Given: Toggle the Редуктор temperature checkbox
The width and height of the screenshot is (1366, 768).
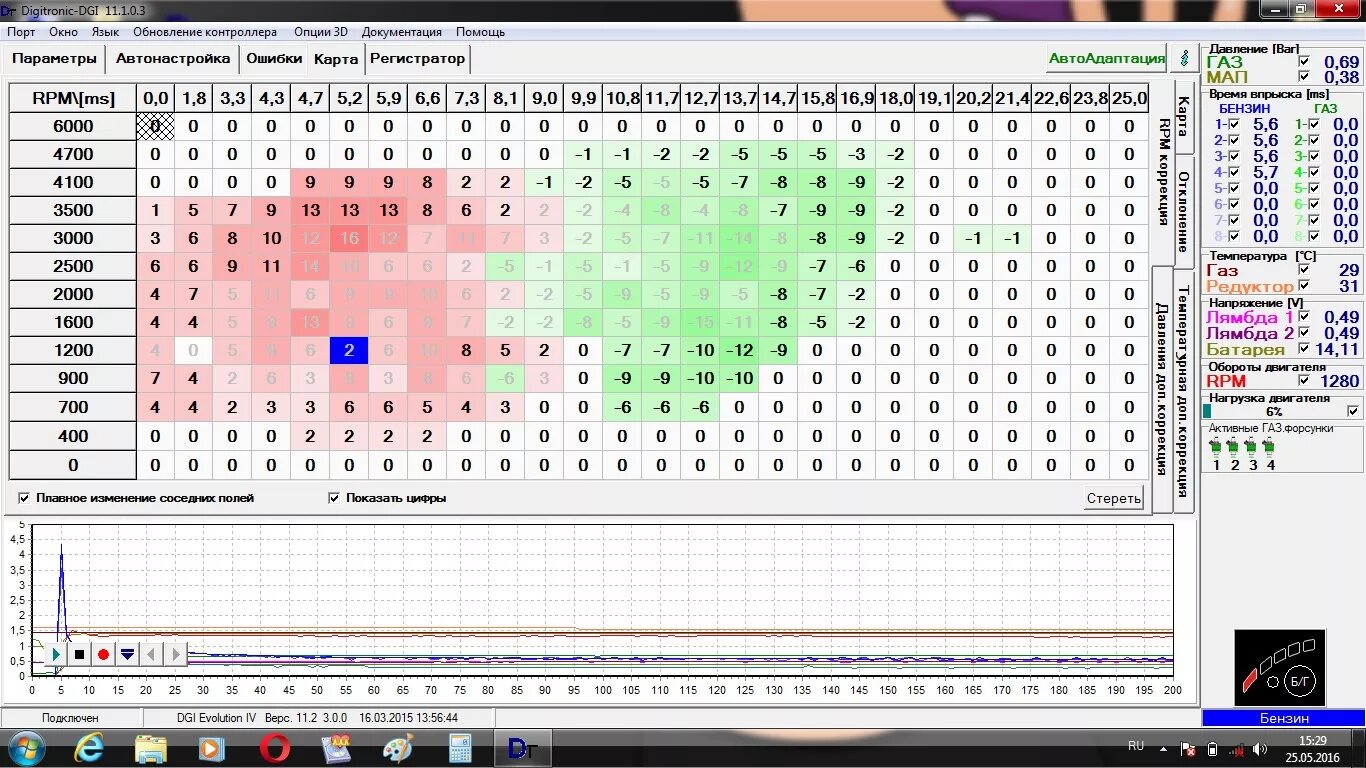Looking at the screenshot, I should point(1303,286).
